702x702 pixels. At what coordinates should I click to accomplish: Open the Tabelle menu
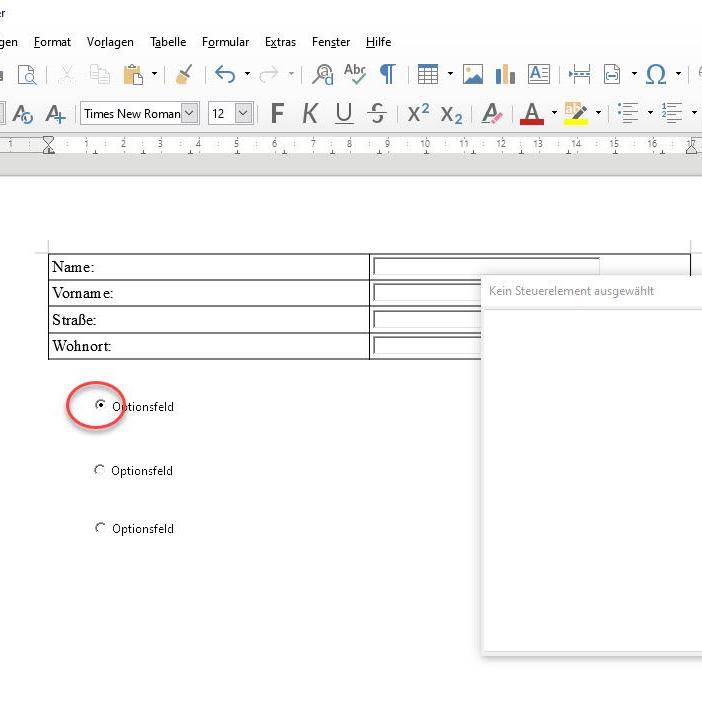(168, 42)
